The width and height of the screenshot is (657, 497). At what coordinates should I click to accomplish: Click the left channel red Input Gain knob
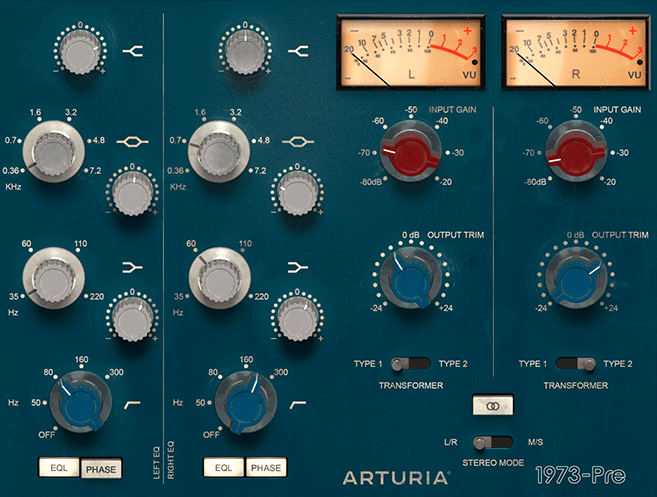point(411,152)
